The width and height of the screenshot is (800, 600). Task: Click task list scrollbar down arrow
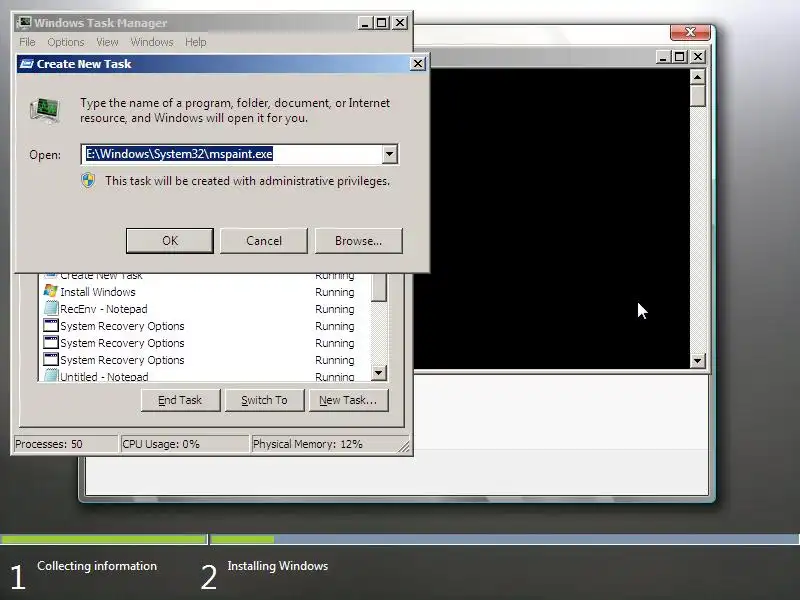pos(379,373)
